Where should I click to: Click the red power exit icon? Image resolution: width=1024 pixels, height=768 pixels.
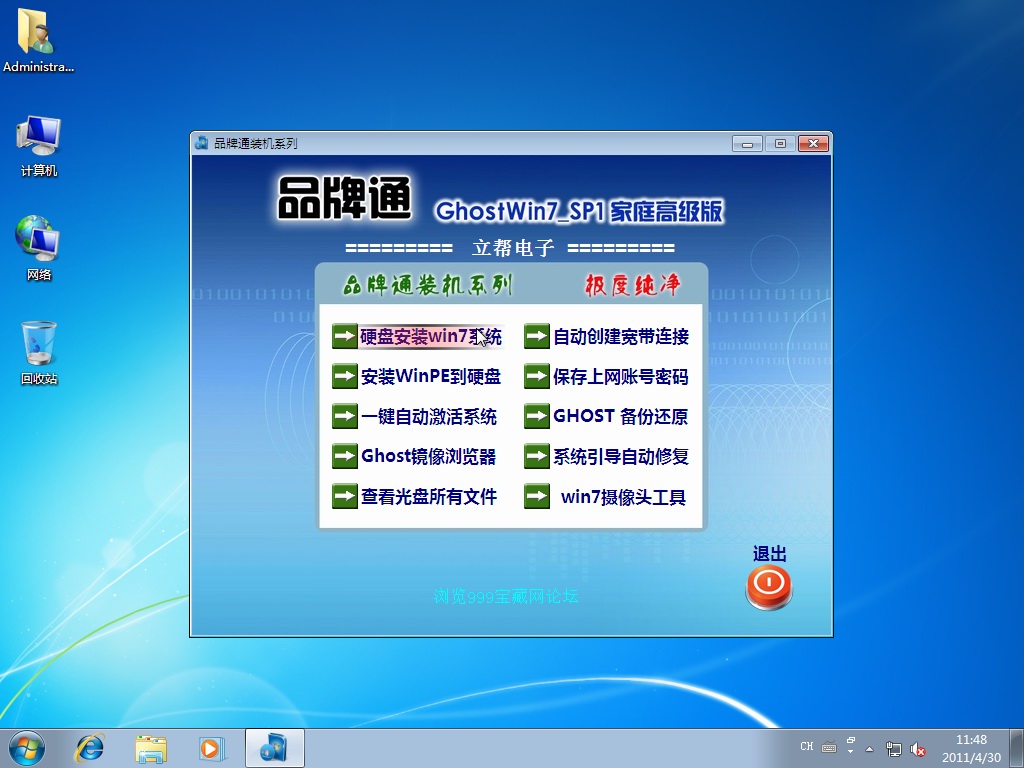[x=769, y=586]
